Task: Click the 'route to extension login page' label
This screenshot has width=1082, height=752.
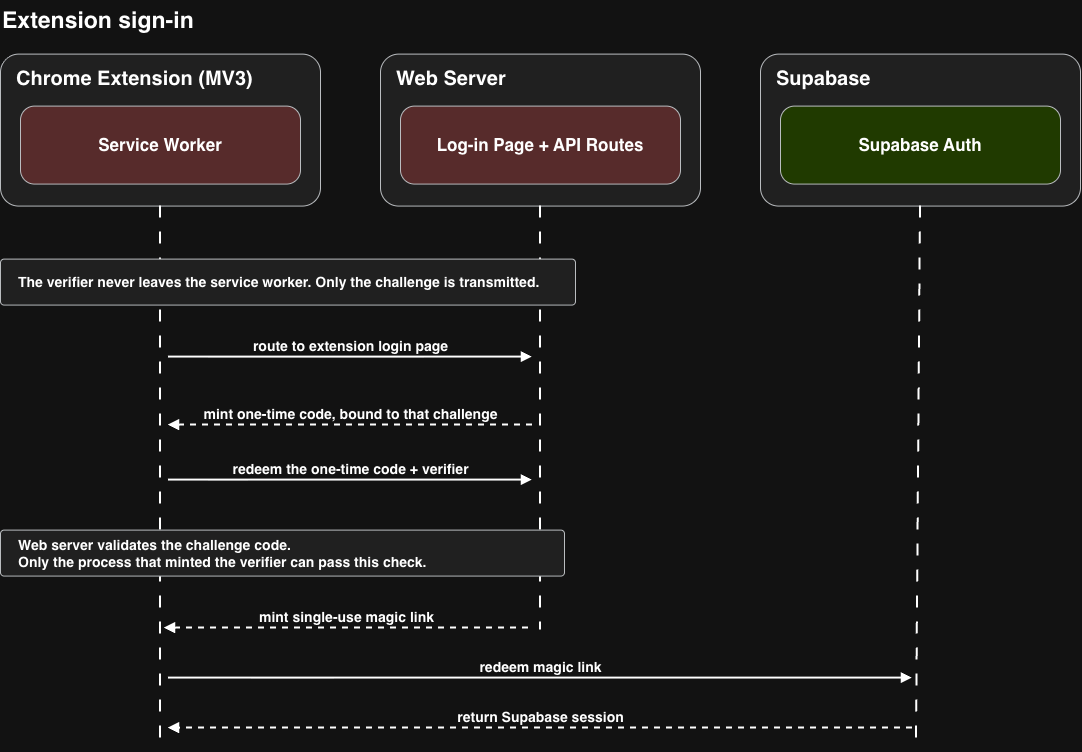Action: tap(351, 346)
